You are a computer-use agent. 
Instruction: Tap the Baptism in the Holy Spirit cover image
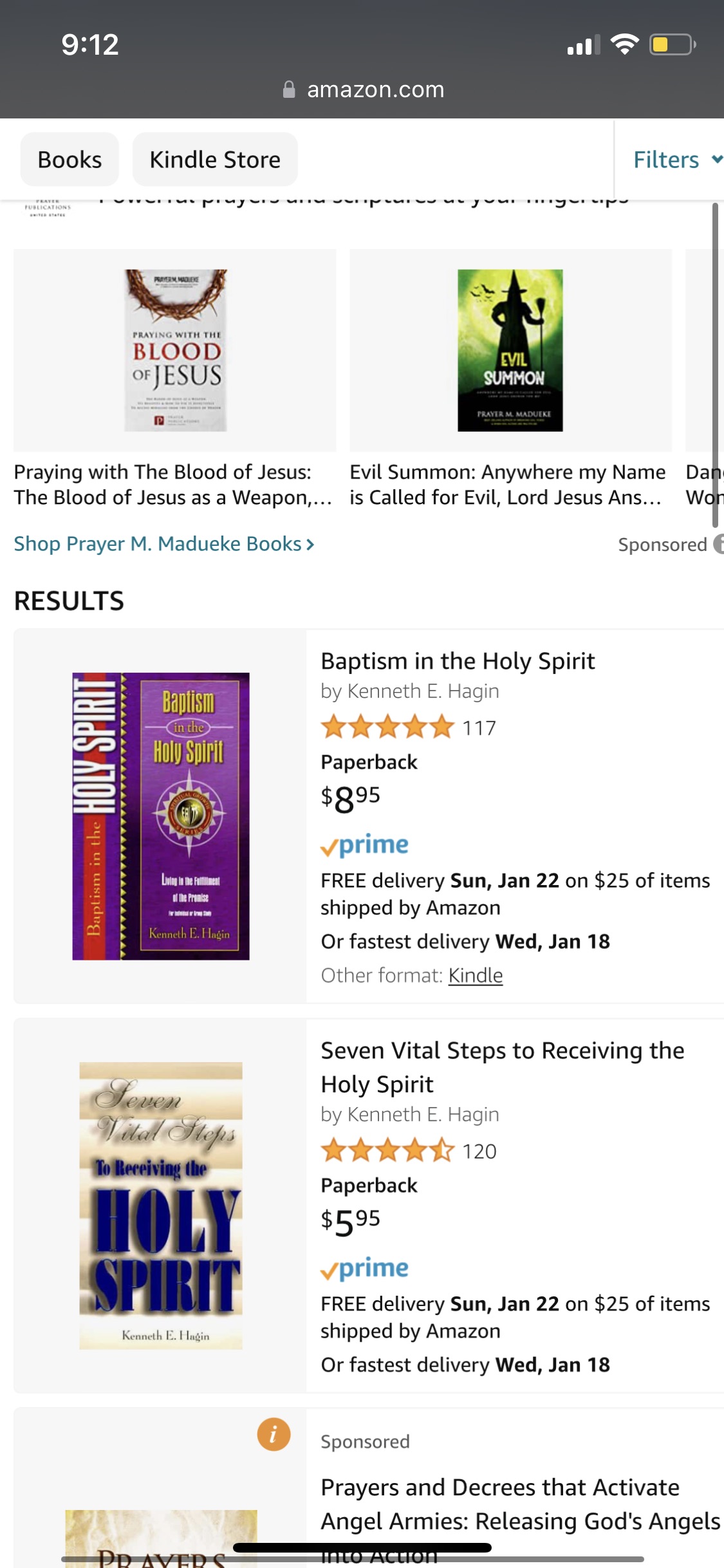pyautogui.click(x=160, y=816)
